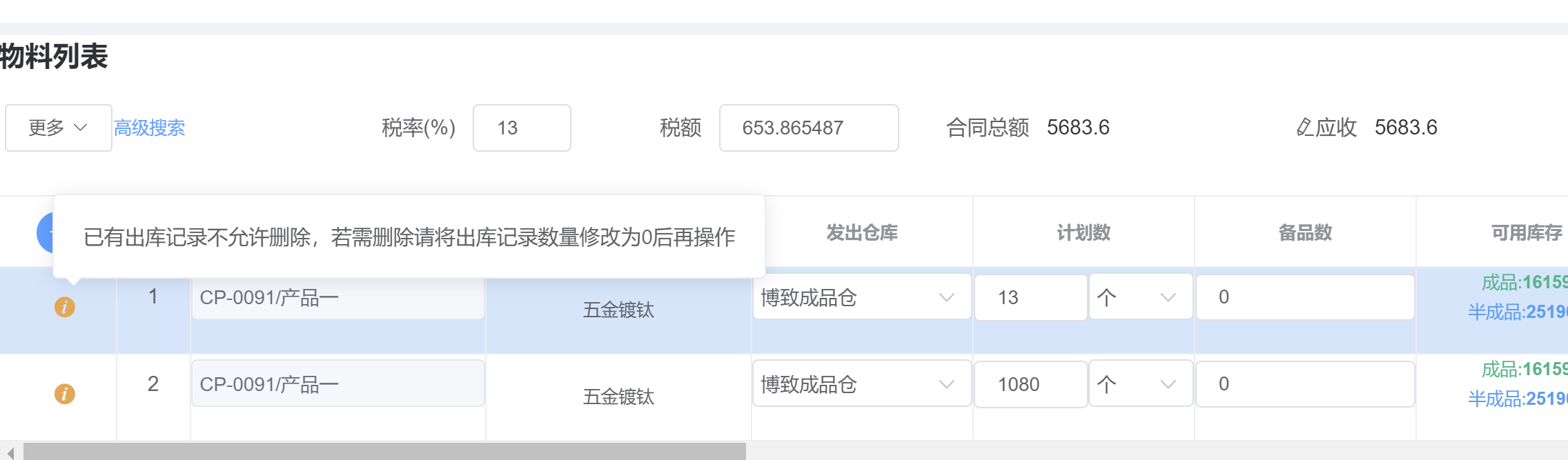Expand 博致成品仓 warehouse dropdown in row 1
1568x460 pixels.
point(862,297)
